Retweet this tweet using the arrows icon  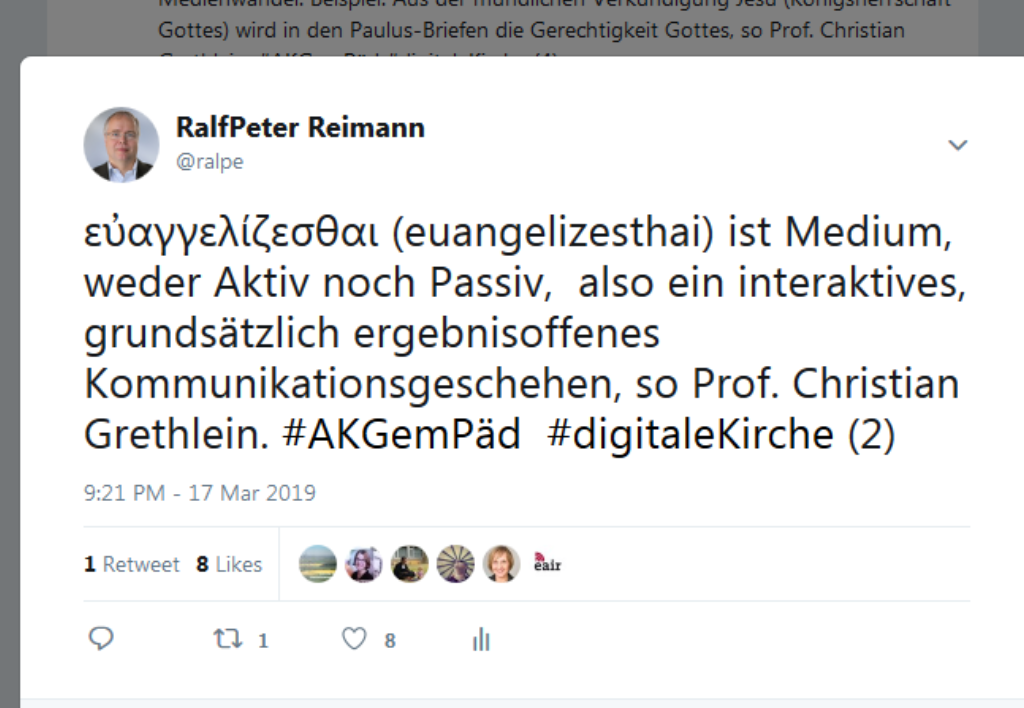click(x=228, y=638)
